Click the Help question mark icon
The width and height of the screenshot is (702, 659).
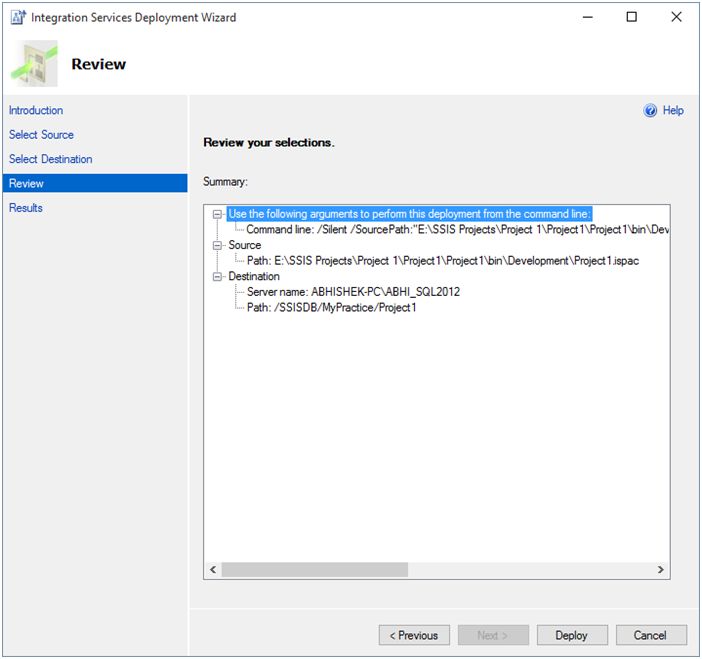coord(650,110)
